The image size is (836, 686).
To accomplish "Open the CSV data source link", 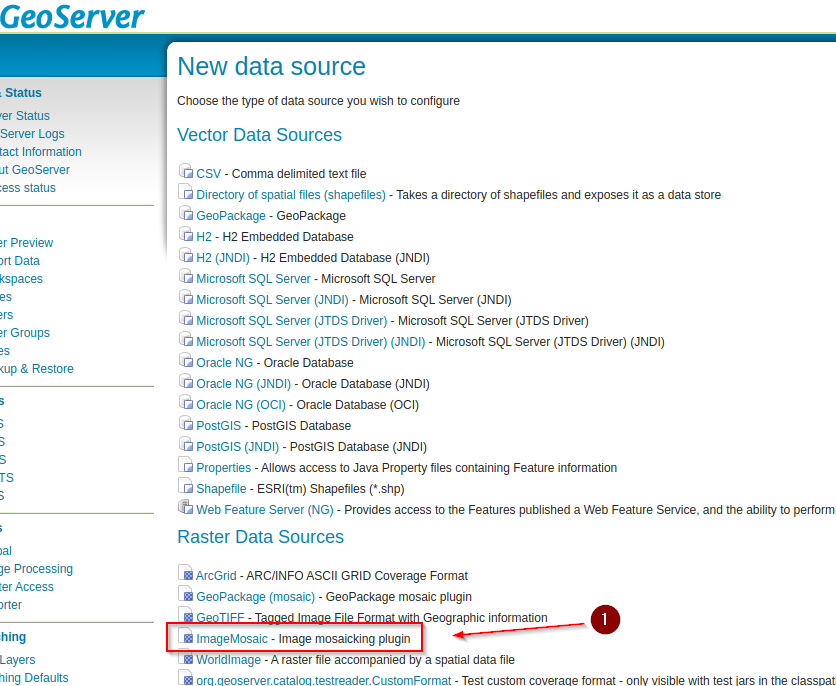I will [x=208, y=174].
